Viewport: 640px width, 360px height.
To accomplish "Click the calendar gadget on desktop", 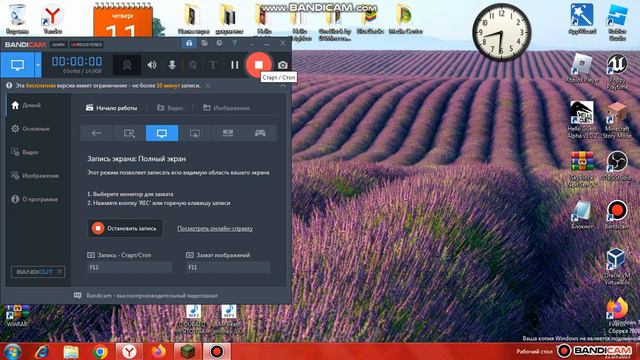I will [123, 20].
